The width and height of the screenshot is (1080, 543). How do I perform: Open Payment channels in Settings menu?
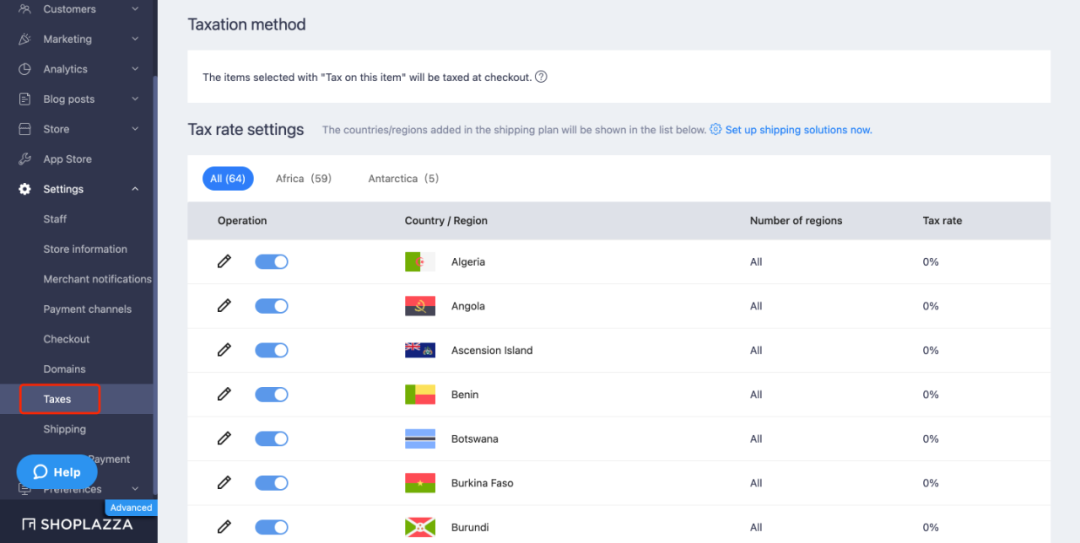87,309
